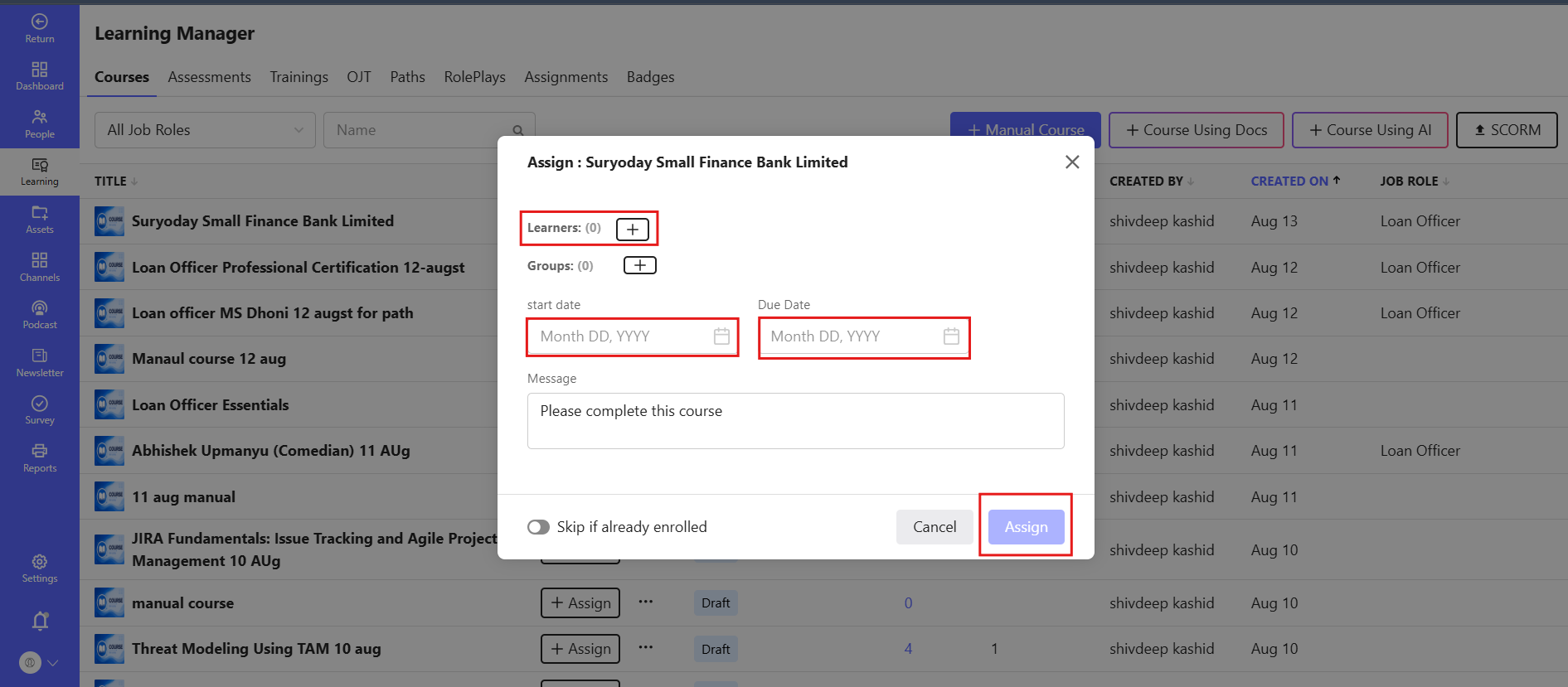This screenshot has width=1568, height=687.
Task: Select the thumbnail for 11 aug manual
Action: coord(109,497)
